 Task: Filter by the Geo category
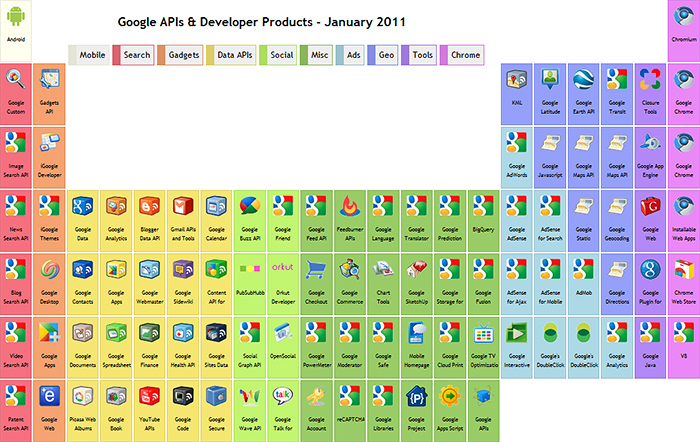(x=383, y=55)
